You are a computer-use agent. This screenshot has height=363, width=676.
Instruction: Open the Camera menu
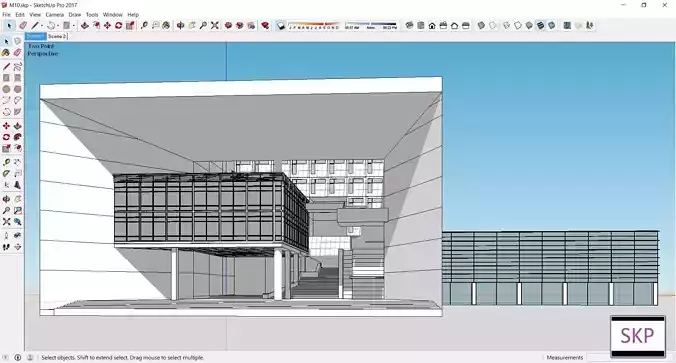[x=55, y=15]
